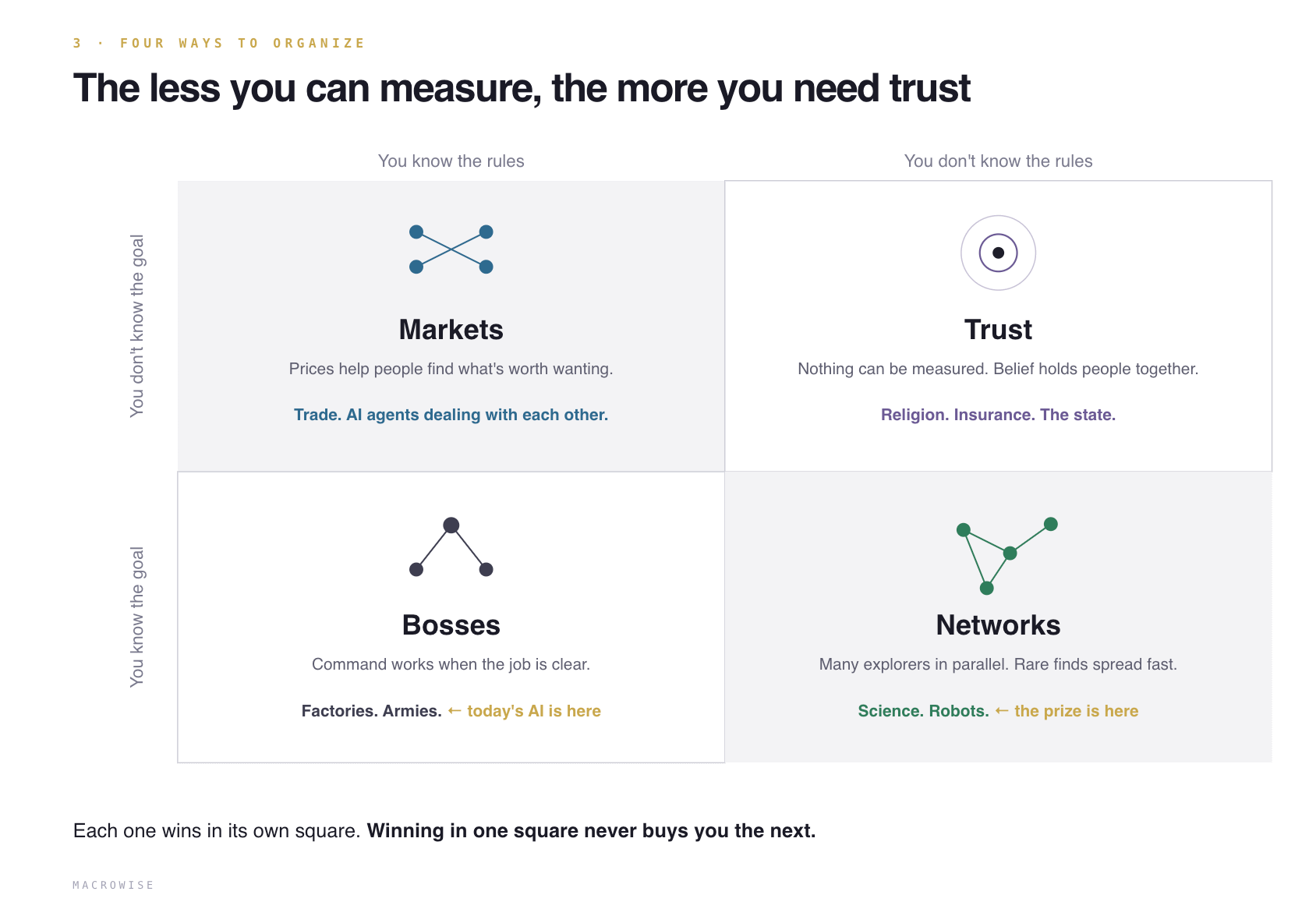This screenshot has width=1316, height=909.
Task: Click the 'You don't know the rules' column label
Action: click(998, 161)
